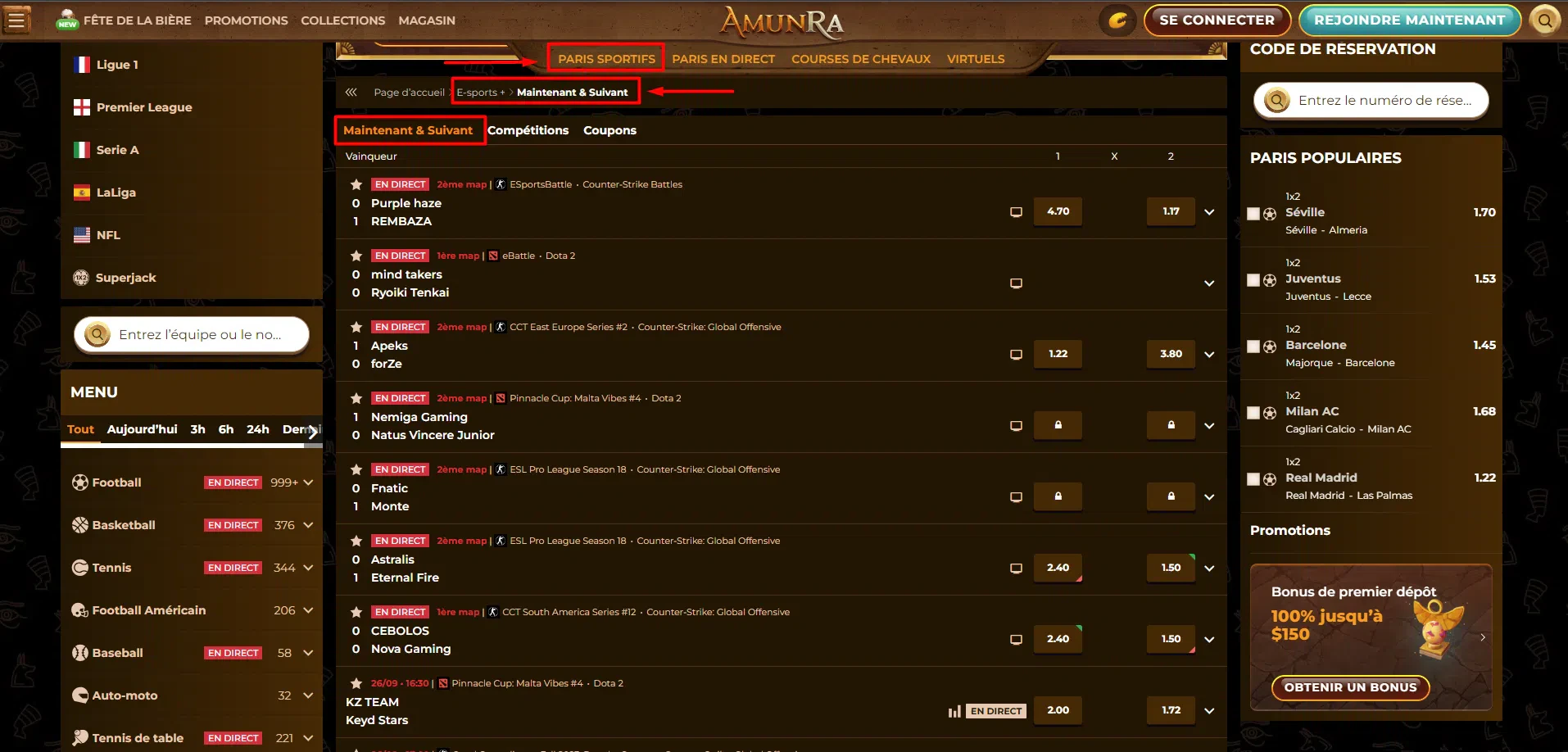Open the Virtuels tab
The image size is (1568, 752).
pyautogui.click(x=976, y=59)
